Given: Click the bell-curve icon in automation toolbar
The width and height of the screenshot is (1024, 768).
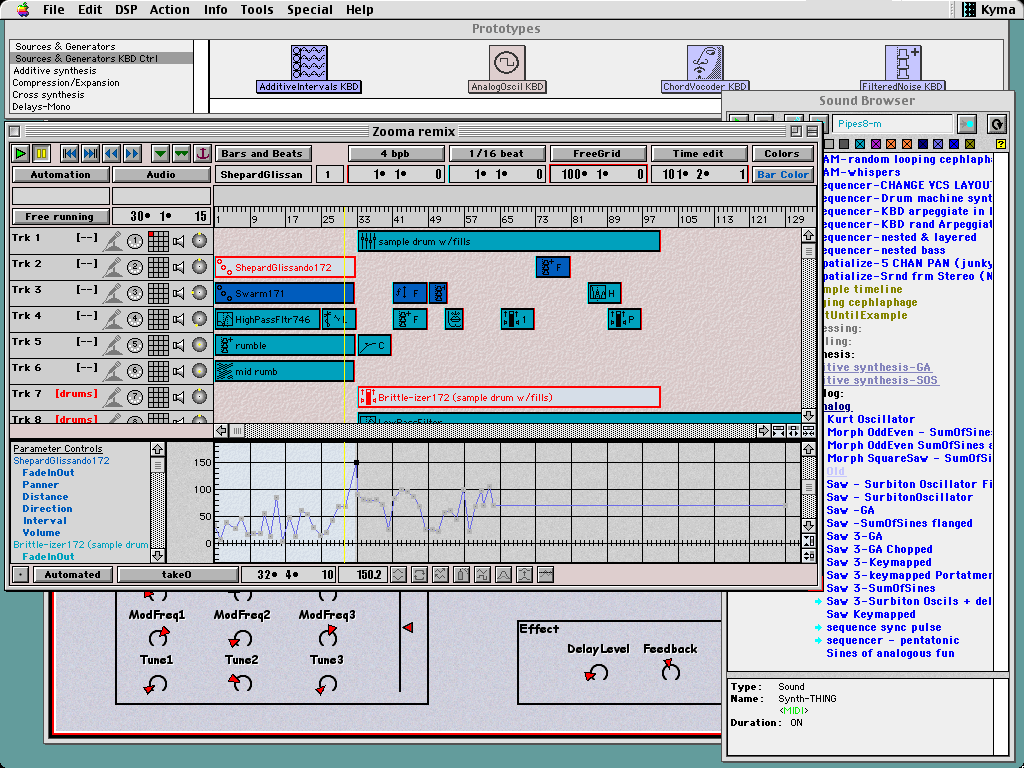Looking at the screenshot, I should [504, 575].
